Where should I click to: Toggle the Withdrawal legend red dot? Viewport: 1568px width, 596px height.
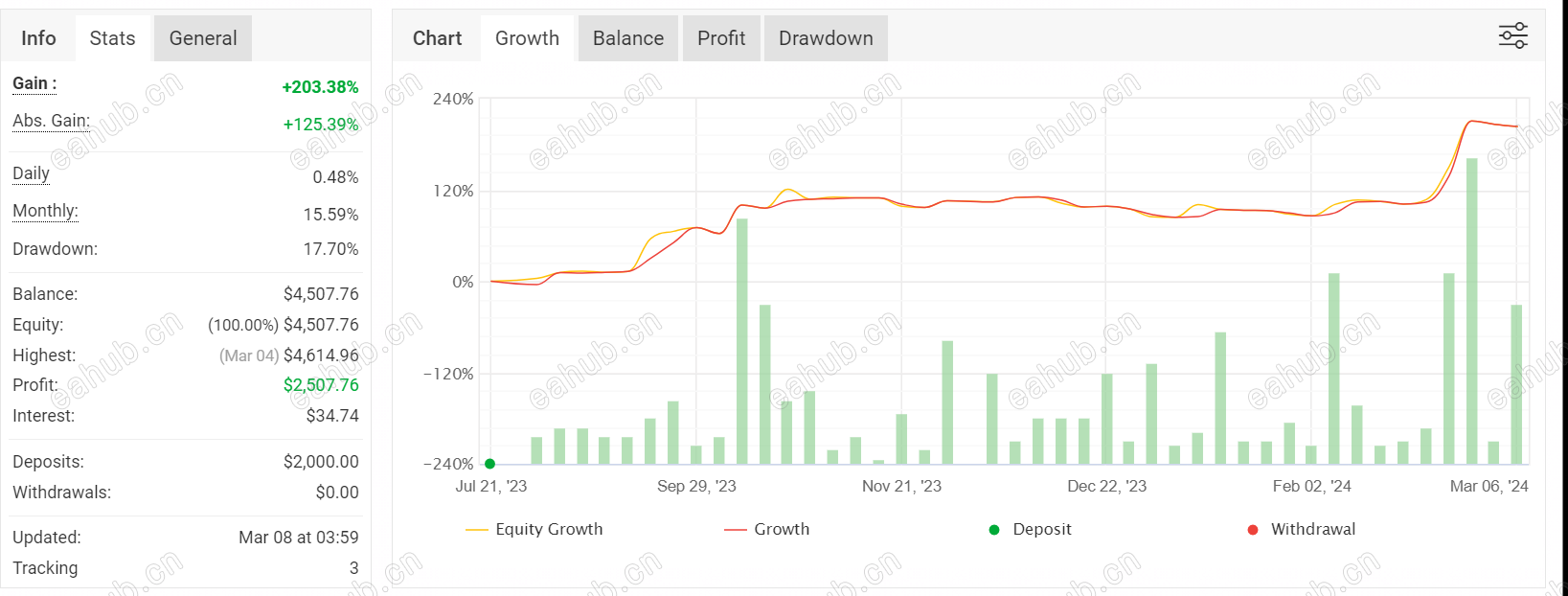pyautogui.click(x=1253, y=530)
